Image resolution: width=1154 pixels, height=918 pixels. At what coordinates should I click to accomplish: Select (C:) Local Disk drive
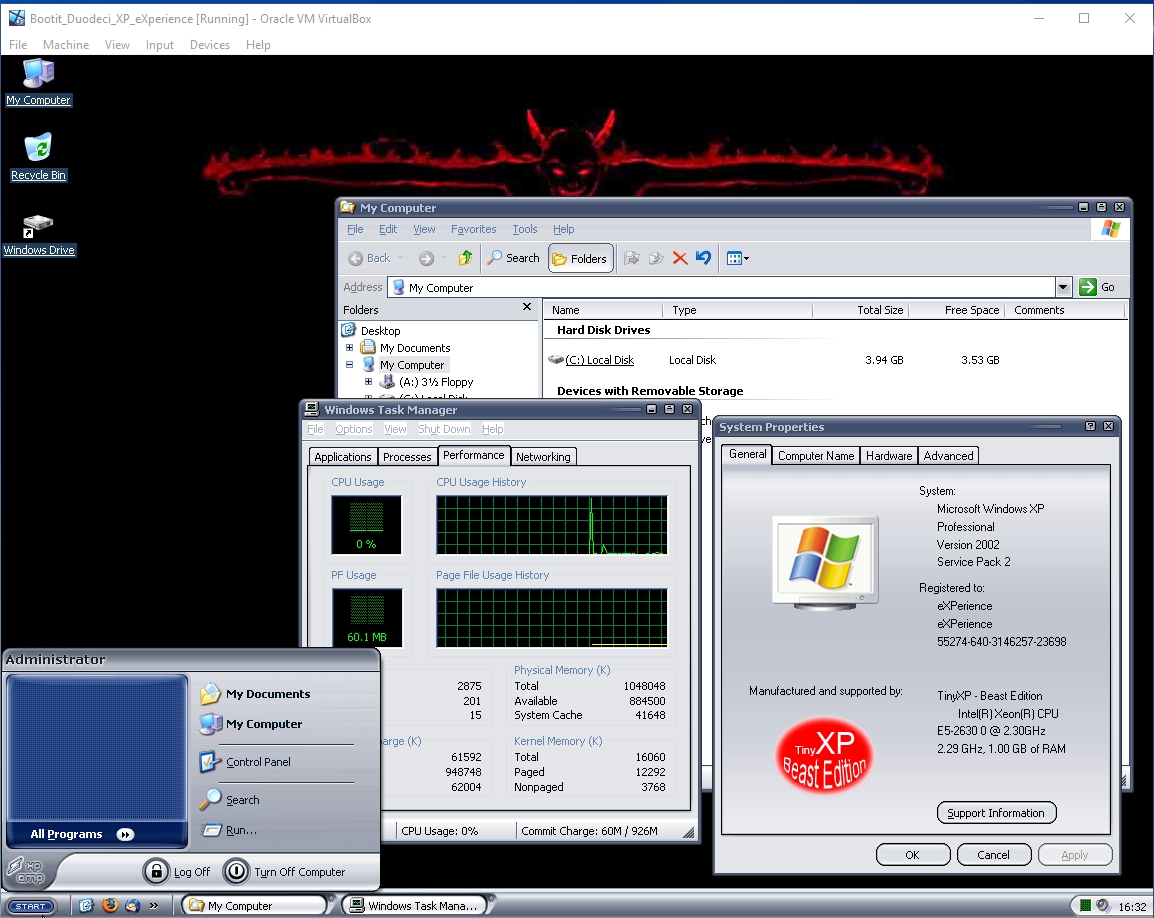coord(592,360)
